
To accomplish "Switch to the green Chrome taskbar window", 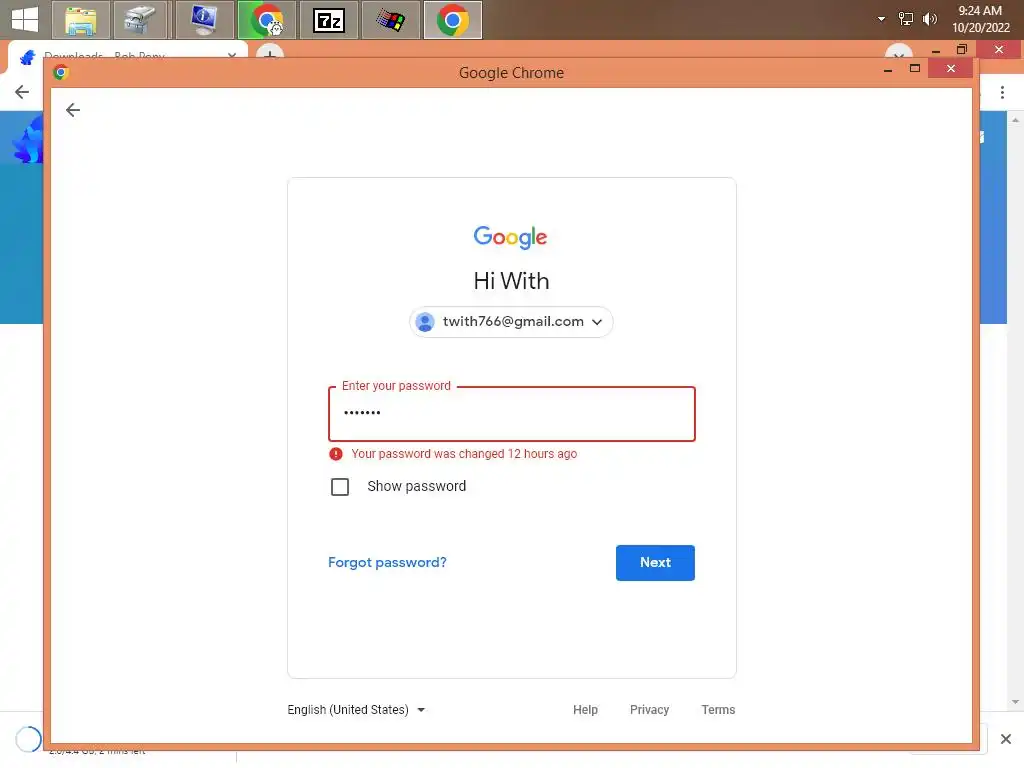I will click(266, 20).
